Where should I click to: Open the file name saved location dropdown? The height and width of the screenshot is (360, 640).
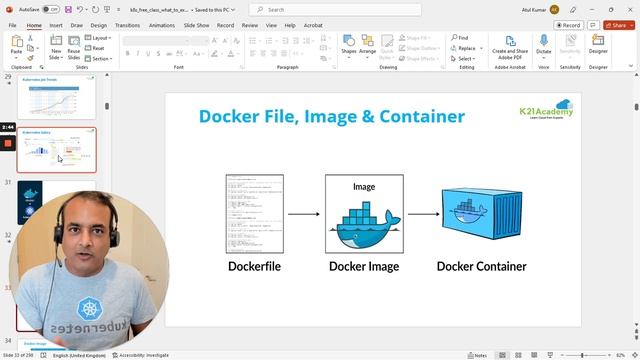tap(233, 10)
